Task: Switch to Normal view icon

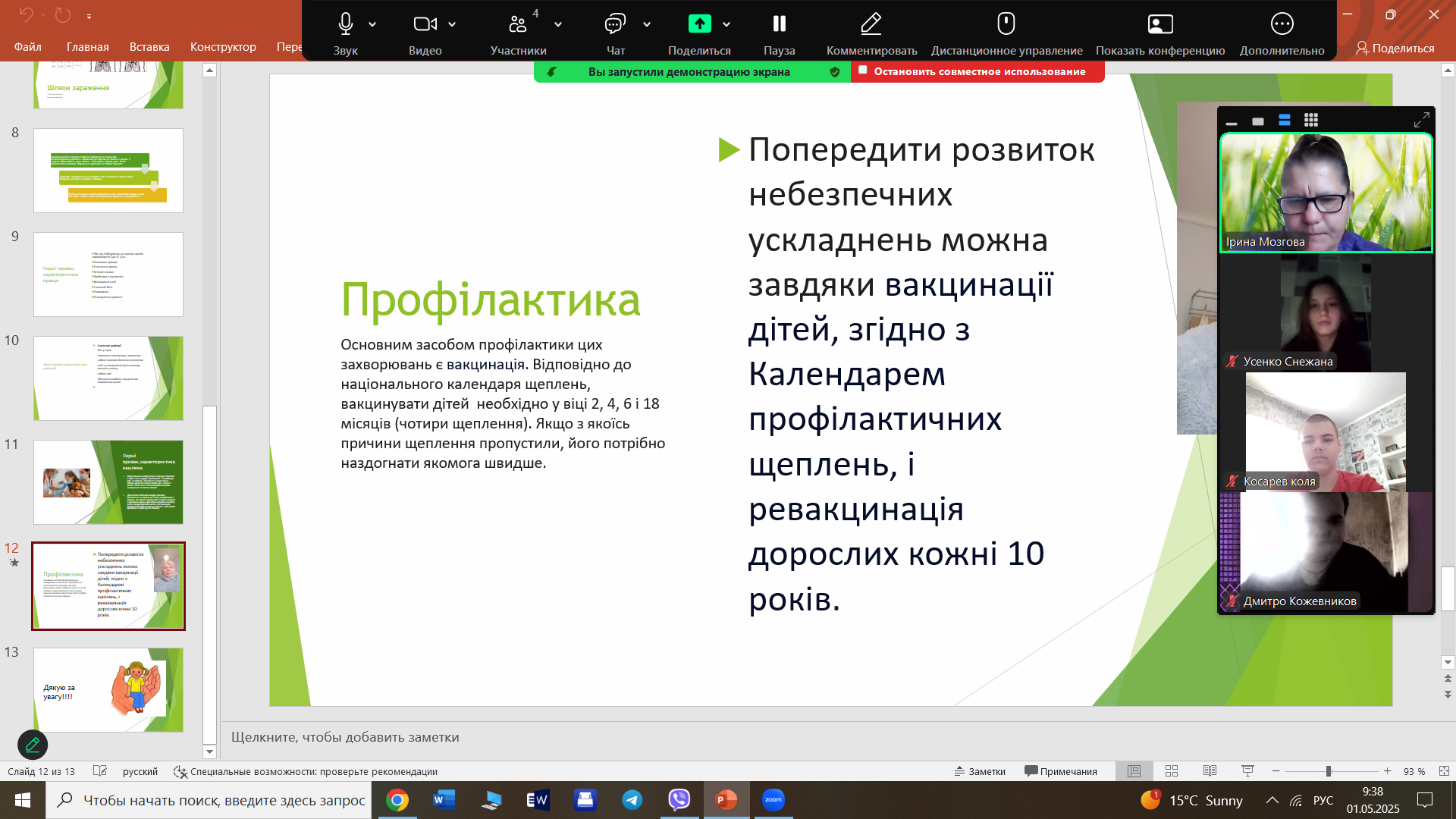Action: [1134, 771]
